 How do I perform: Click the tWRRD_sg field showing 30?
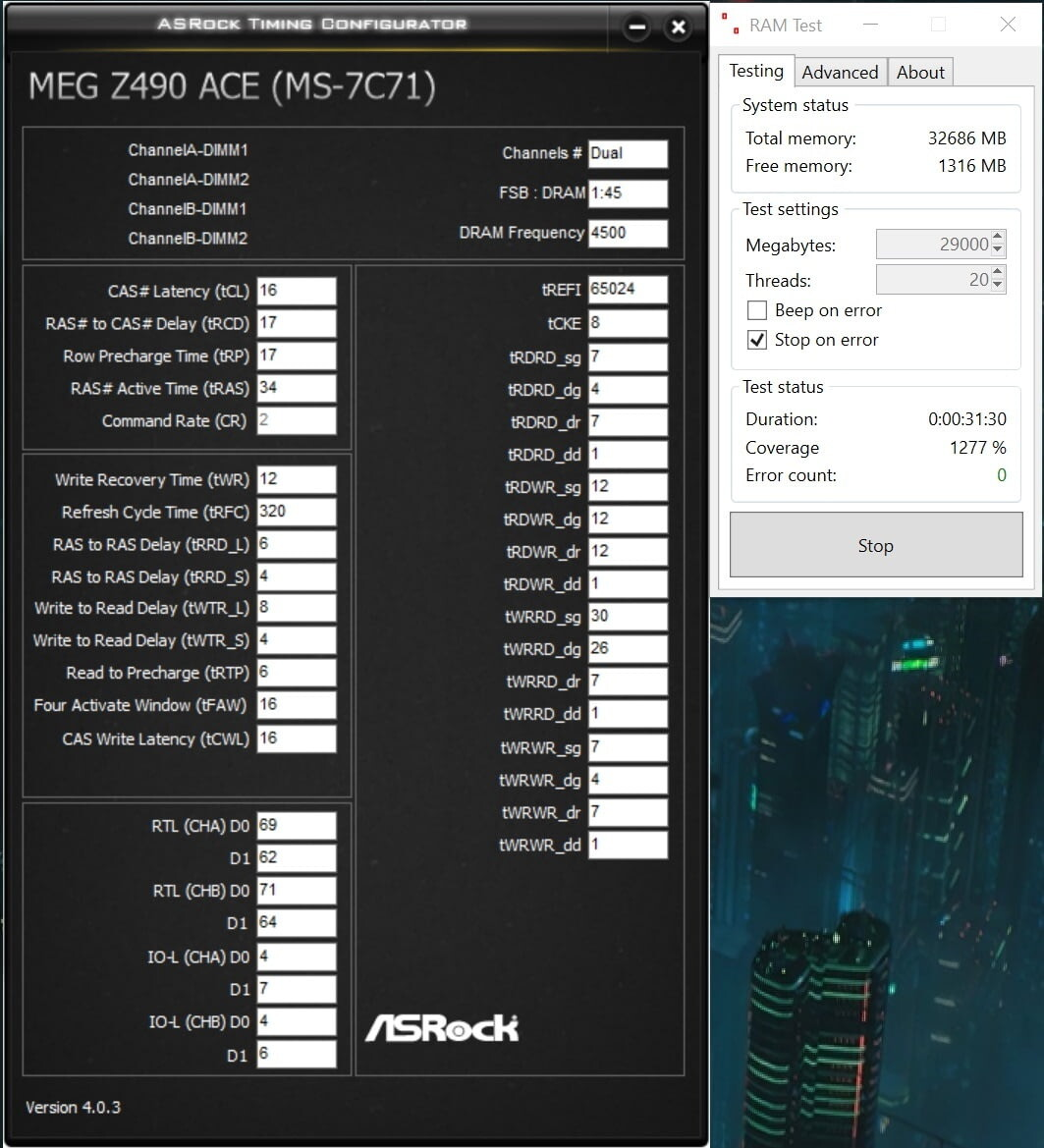(629, 617)
